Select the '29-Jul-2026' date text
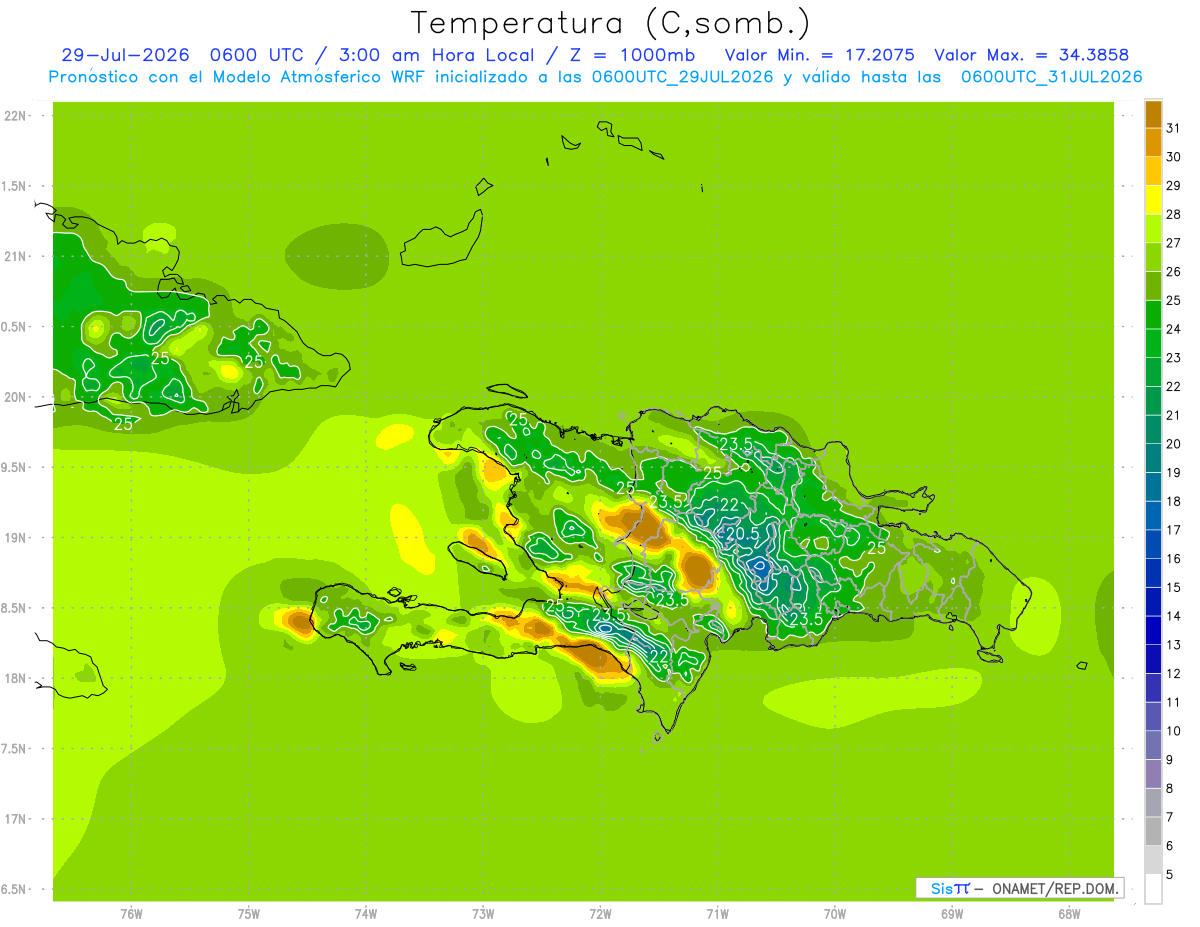Viewport: 1200px width, 927px height. [x=126, y=55]
